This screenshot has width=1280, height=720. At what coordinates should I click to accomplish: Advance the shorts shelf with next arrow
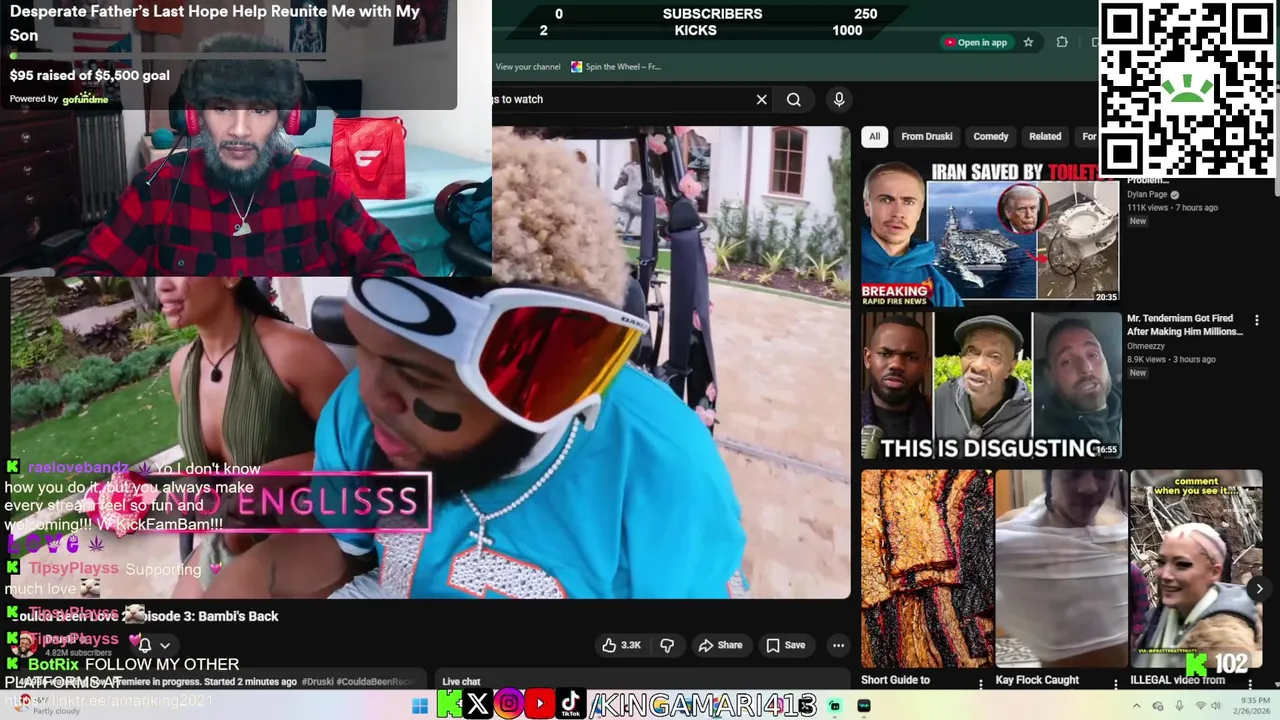(1259, 589)
